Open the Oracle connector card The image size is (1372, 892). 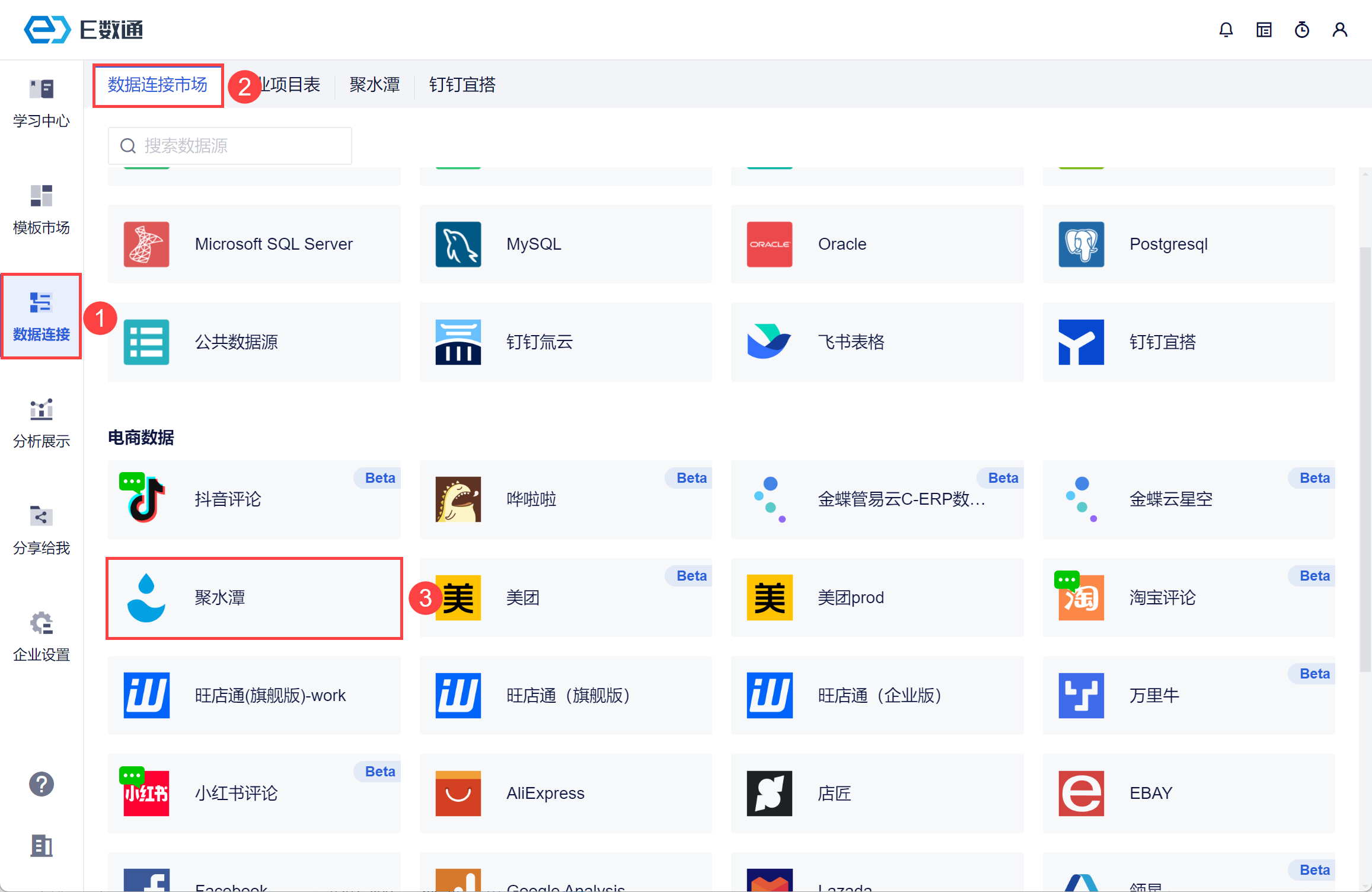click(x=876, y=244)
